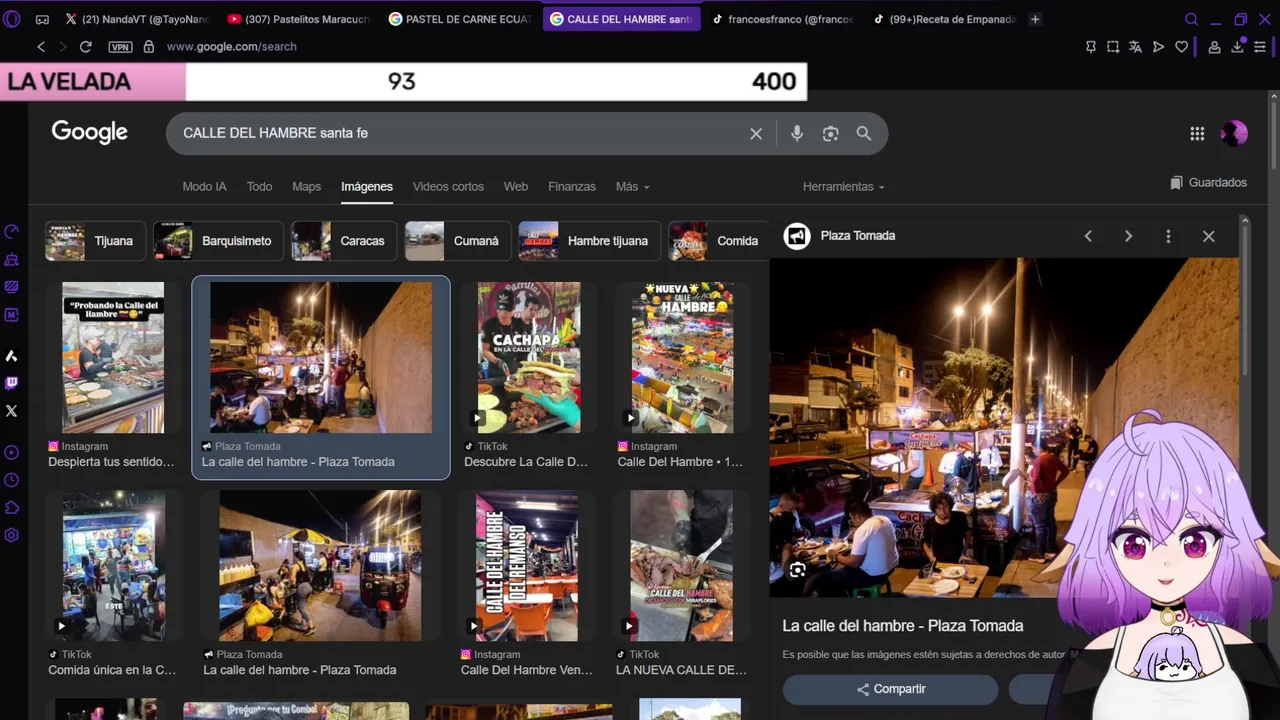Open the Opera main menu logo
This screenshot has height=720, width=1280.
tap(12, 19)
